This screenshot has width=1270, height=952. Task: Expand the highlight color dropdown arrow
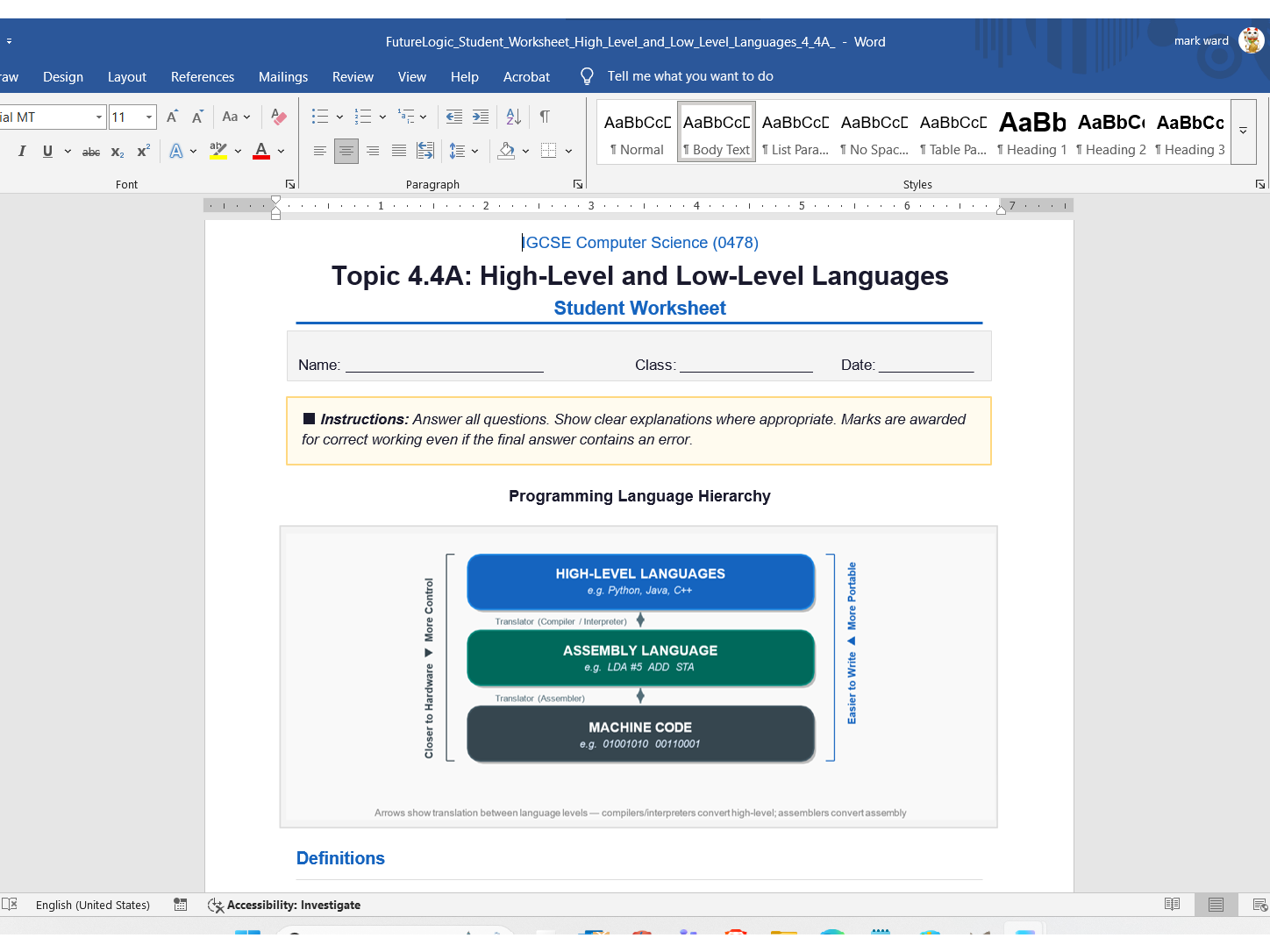coord(238,151)
